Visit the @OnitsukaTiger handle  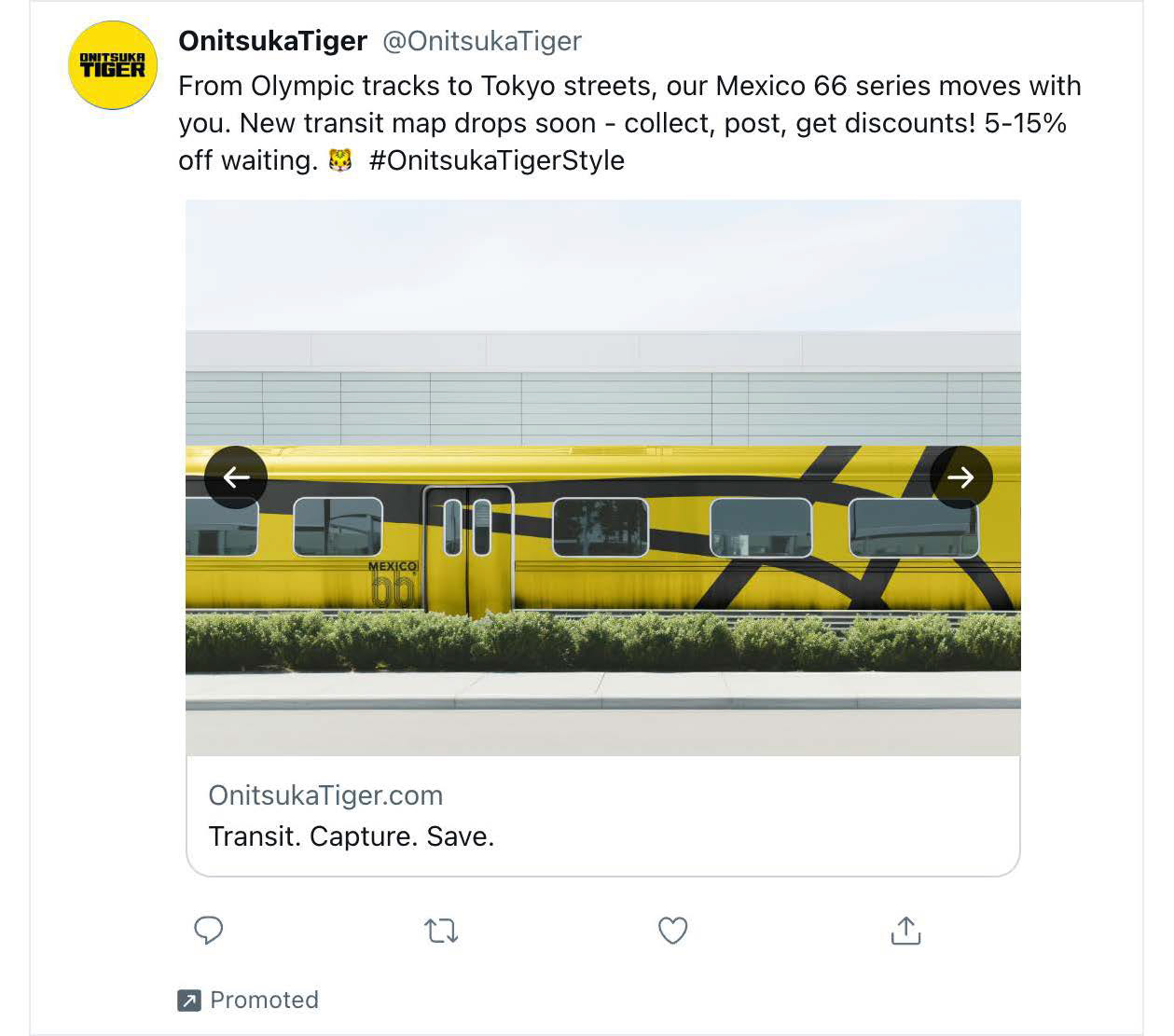(x=482, y=41)
